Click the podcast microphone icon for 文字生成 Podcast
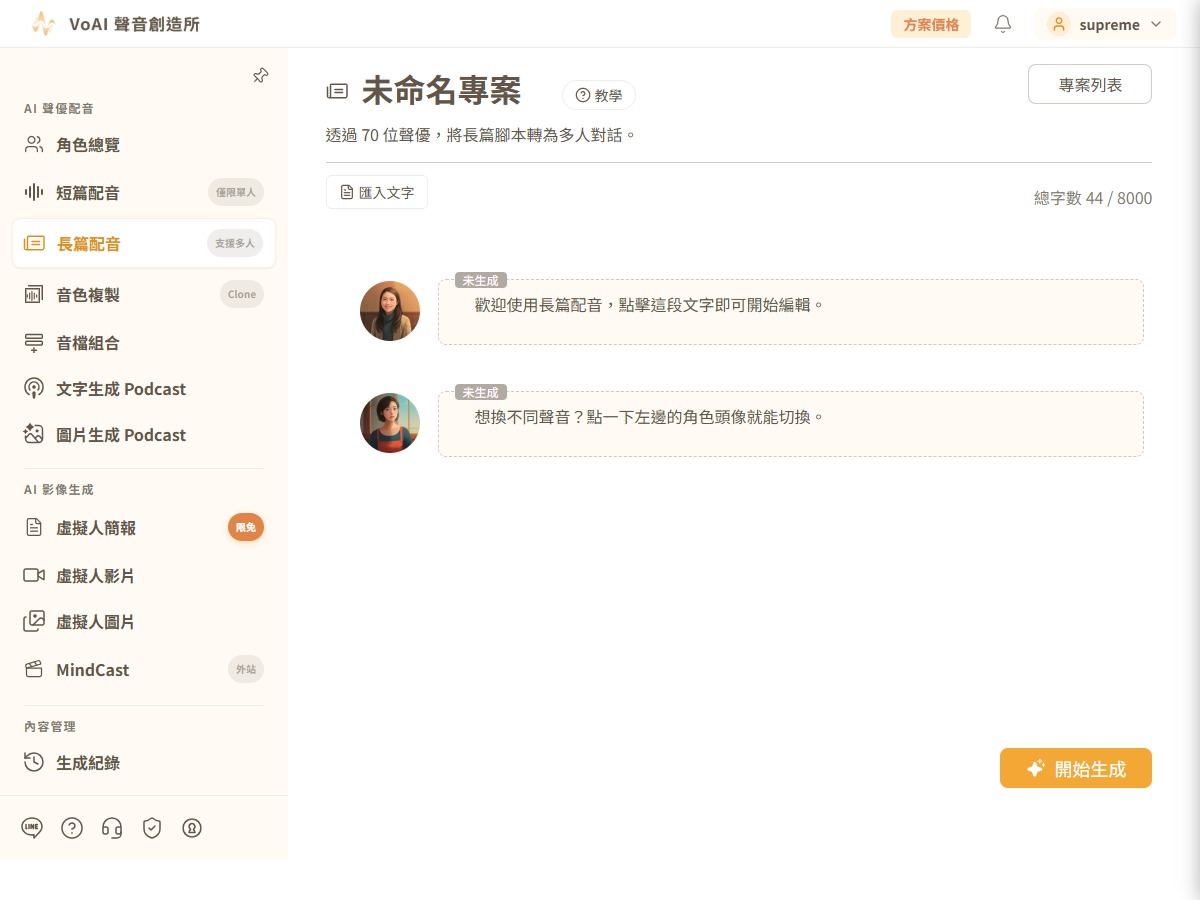This screenshot has height=900, width=1200. click(x=34, y=389)
